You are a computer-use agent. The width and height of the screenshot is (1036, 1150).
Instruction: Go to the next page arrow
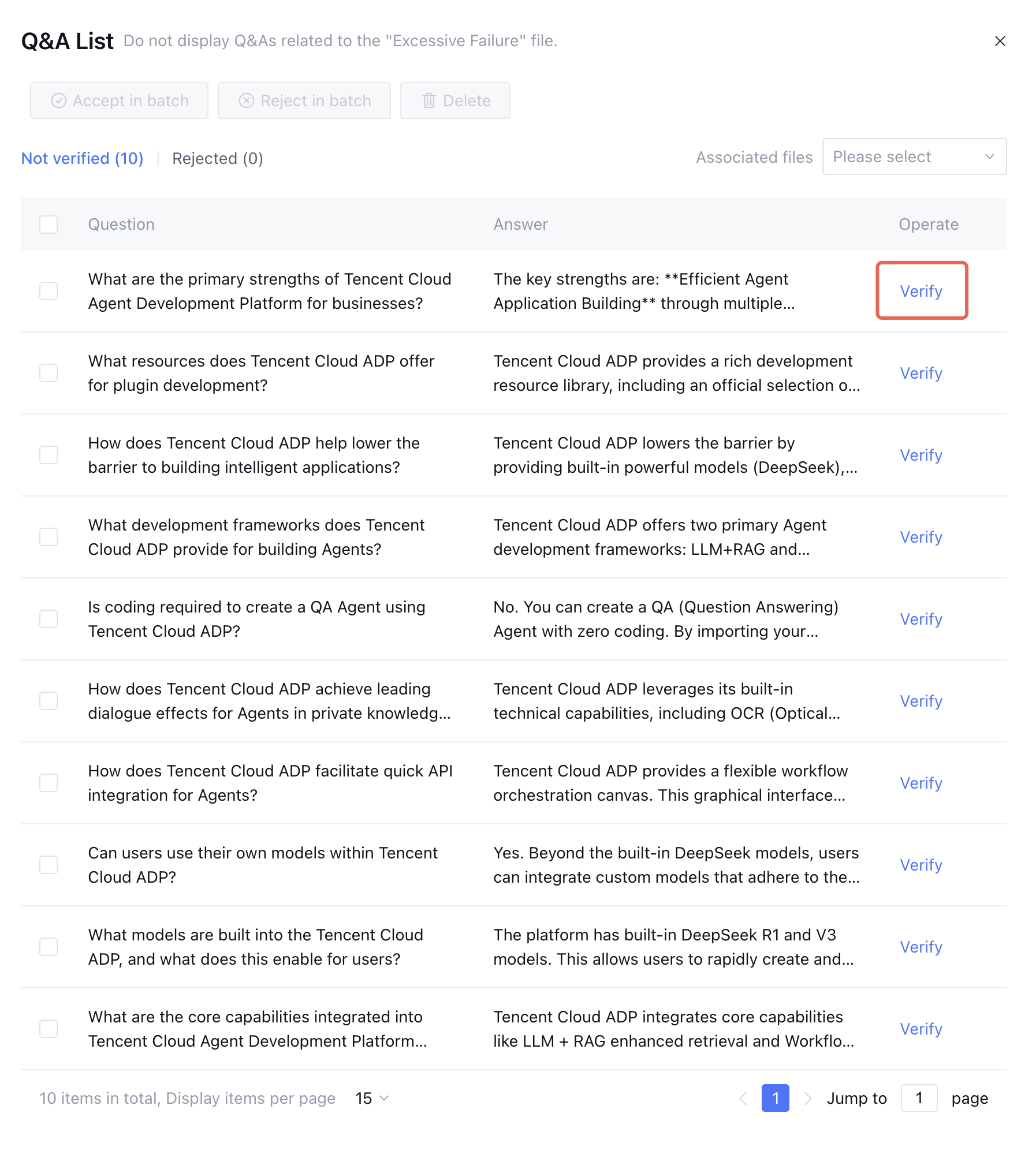point(808,1098)
